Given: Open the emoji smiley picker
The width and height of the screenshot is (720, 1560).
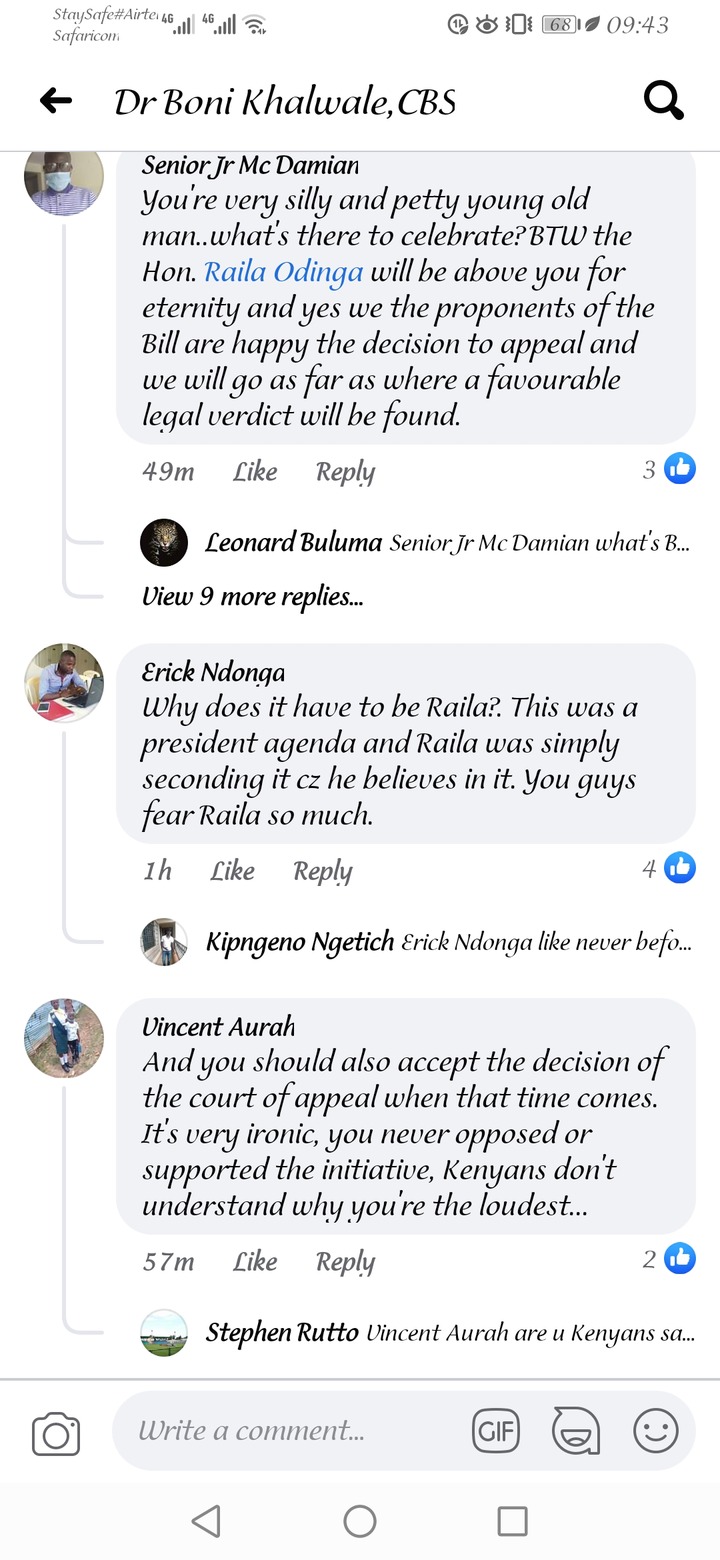Looking at the screenshot, I should pos(656,1431).
